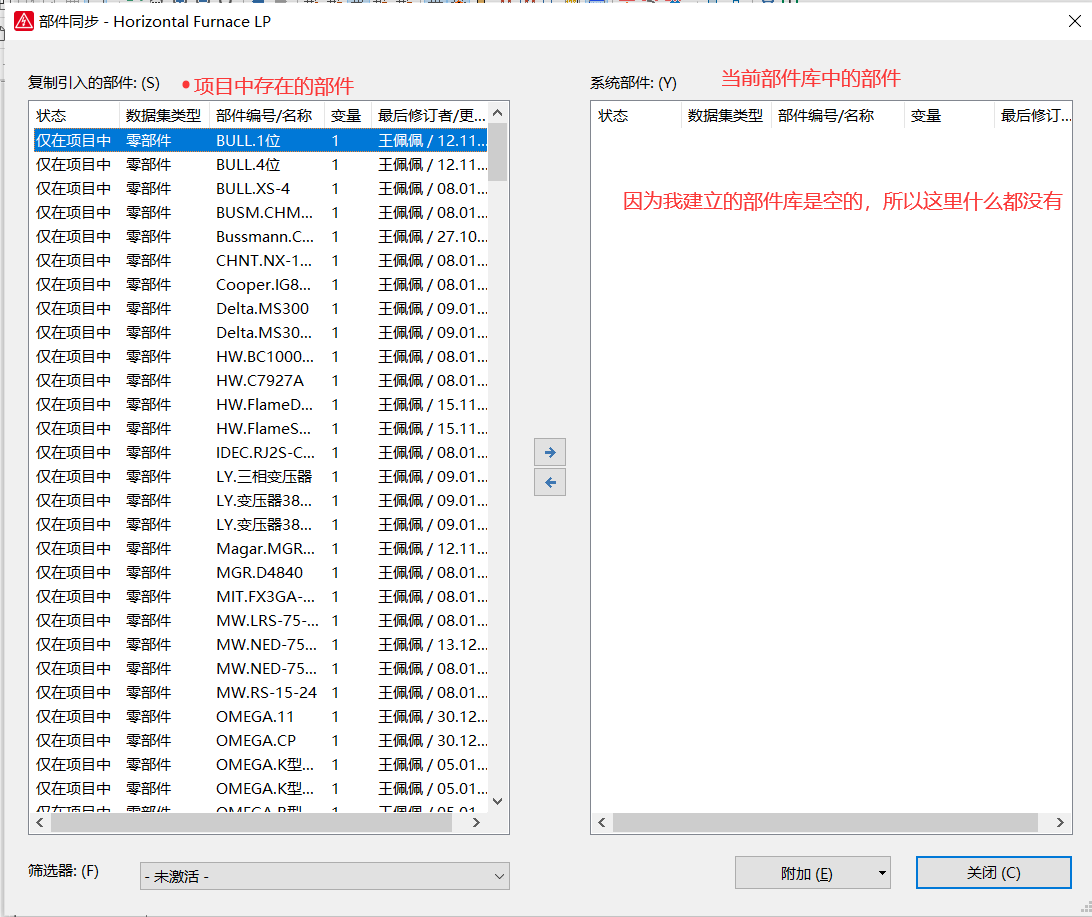Sort left list by 数据集类型 column header
Screen dimensions: 1092x917
pos(164,116)
